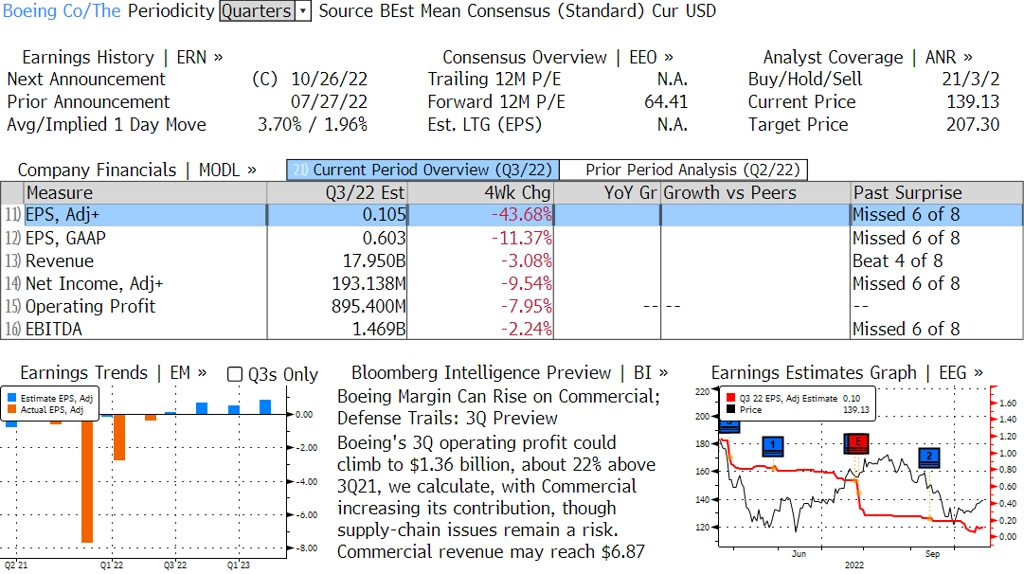
Task: Open the Boeing Co/The security link
Action: click(62, 11)
